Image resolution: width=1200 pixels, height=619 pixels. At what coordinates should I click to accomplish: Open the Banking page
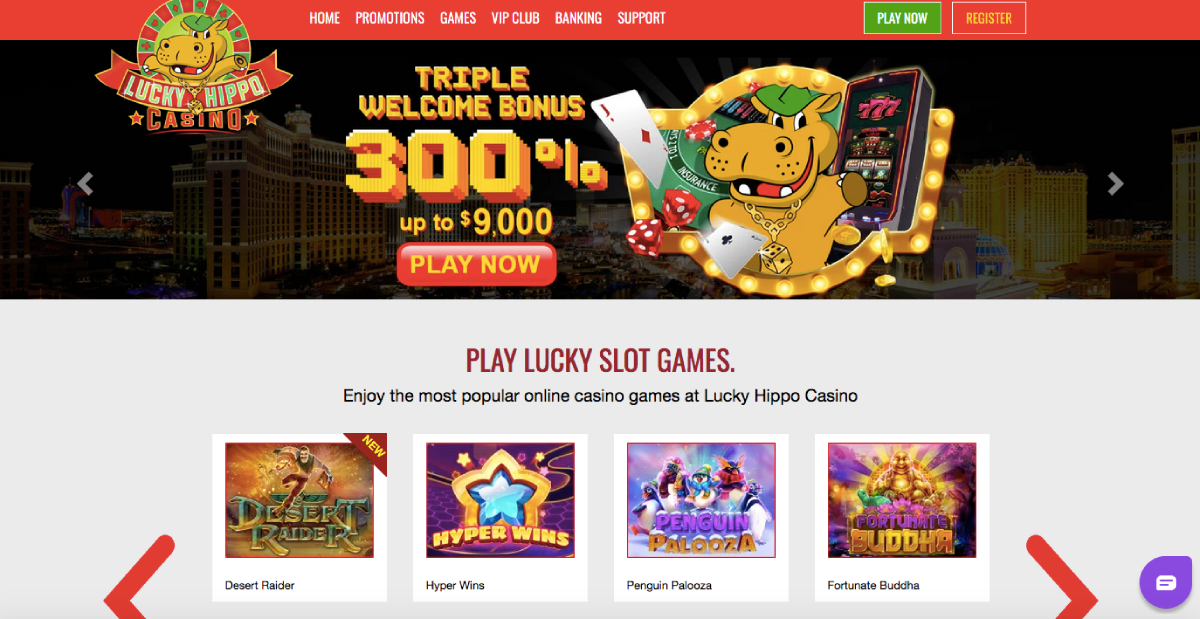pos(578,18)
